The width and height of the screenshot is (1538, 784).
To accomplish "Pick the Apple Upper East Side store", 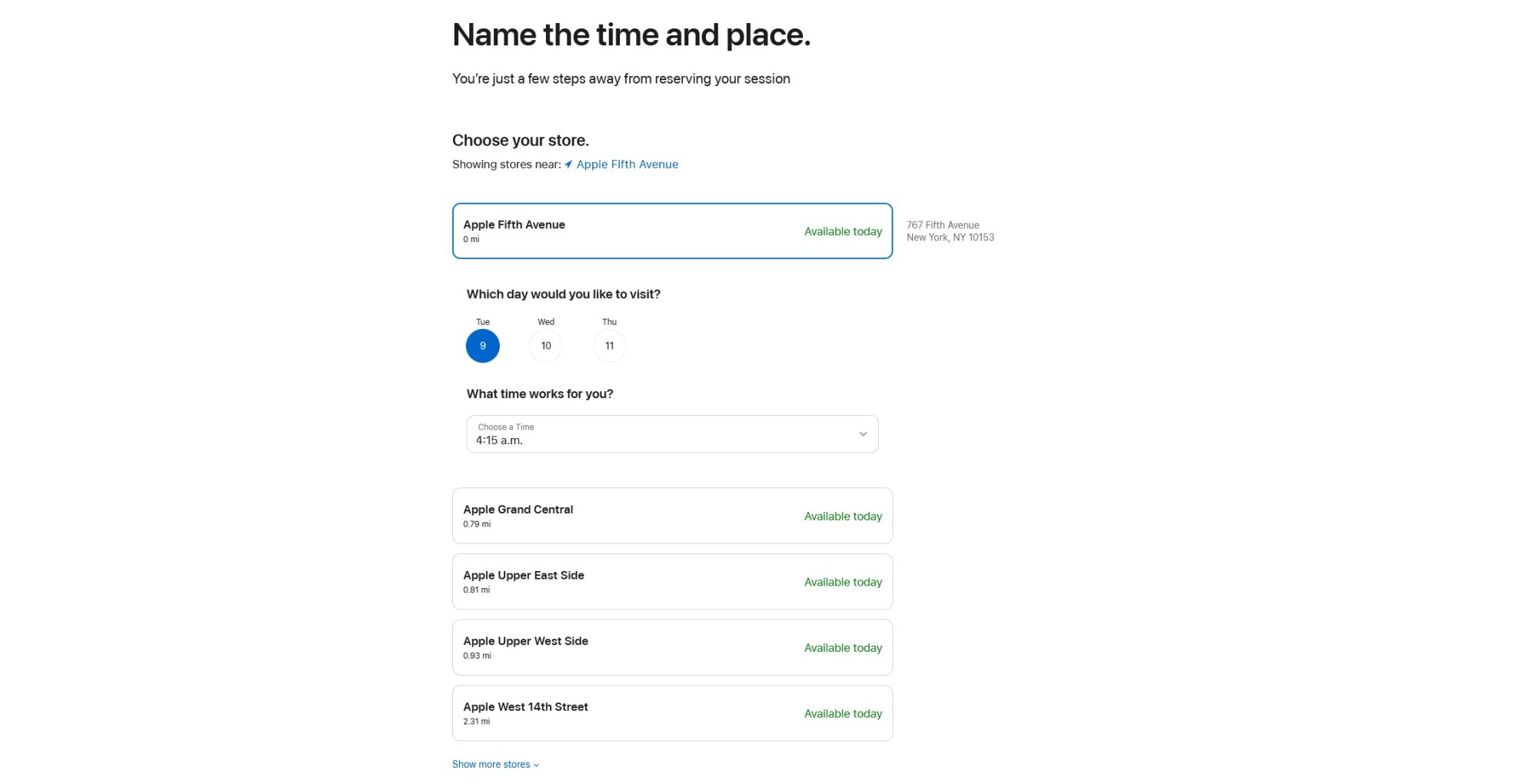I will point(671,582).
